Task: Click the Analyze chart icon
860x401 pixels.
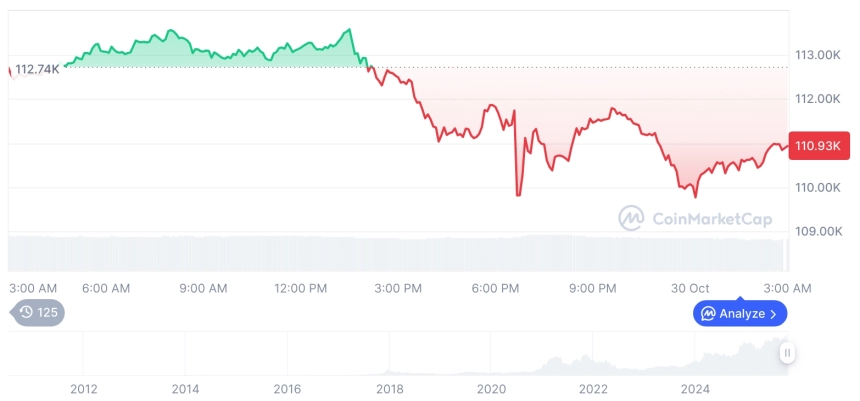Action: point(708,314)
